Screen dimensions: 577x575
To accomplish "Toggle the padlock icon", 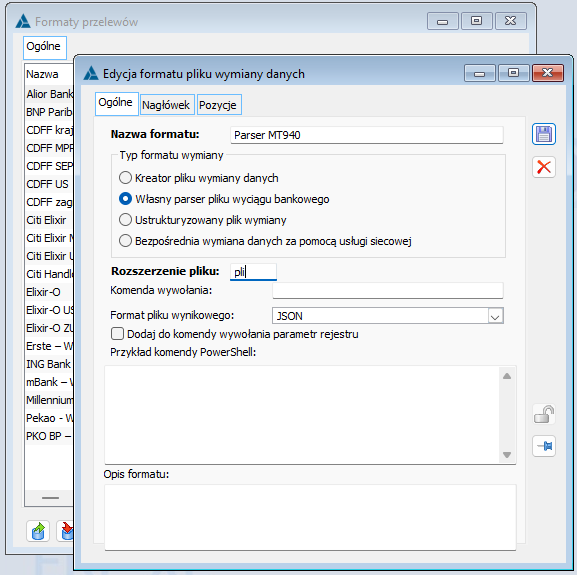I will coord(544,415).
